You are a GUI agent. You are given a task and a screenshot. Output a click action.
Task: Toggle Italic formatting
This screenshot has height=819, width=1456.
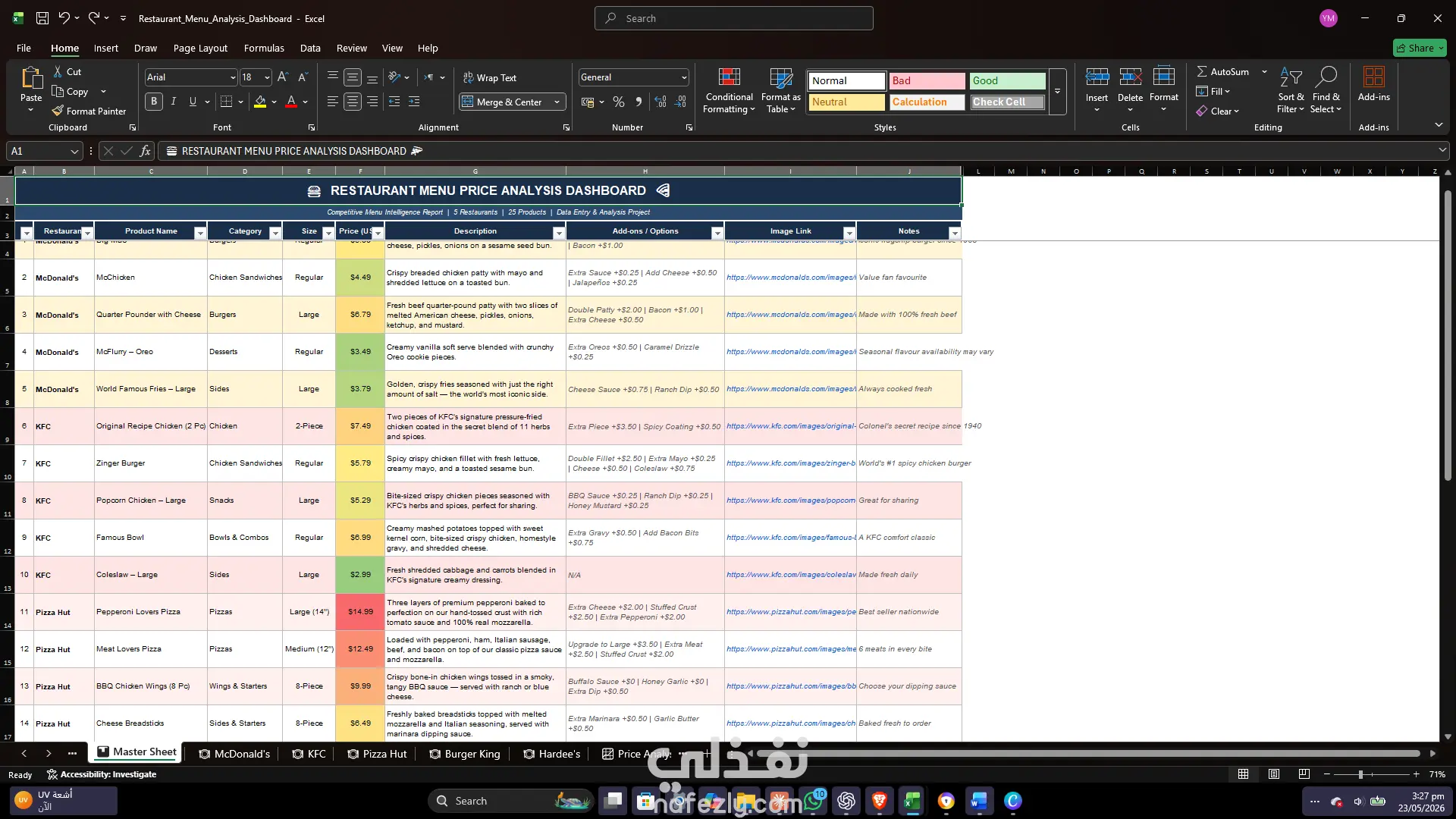click(174, 102)
